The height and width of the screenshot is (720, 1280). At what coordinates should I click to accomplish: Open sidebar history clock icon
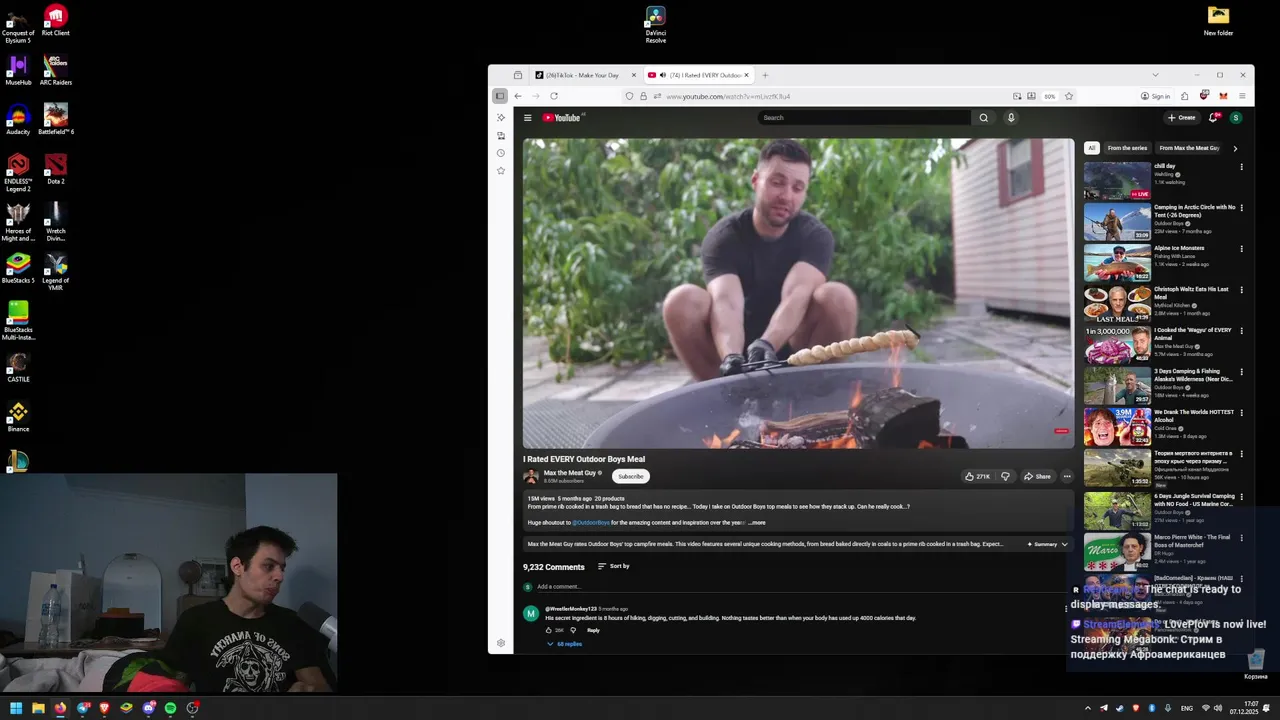click(501, 153)
